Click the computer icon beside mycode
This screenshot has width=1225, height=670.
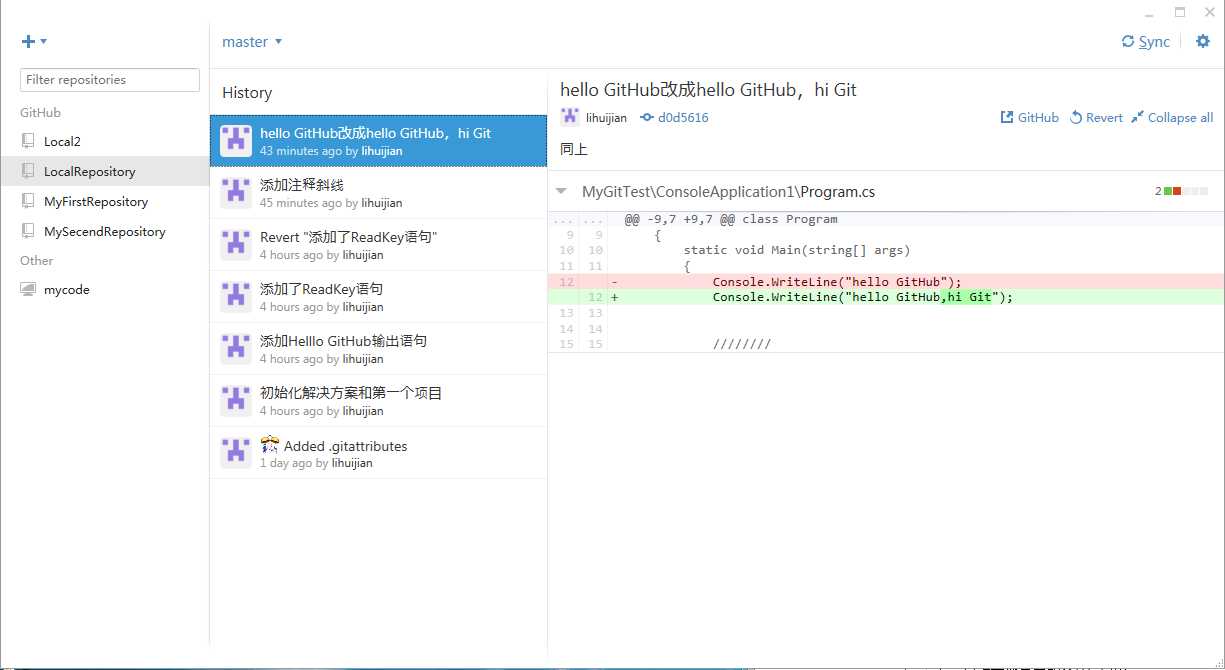pyautogui.click(x=28, y=289)
